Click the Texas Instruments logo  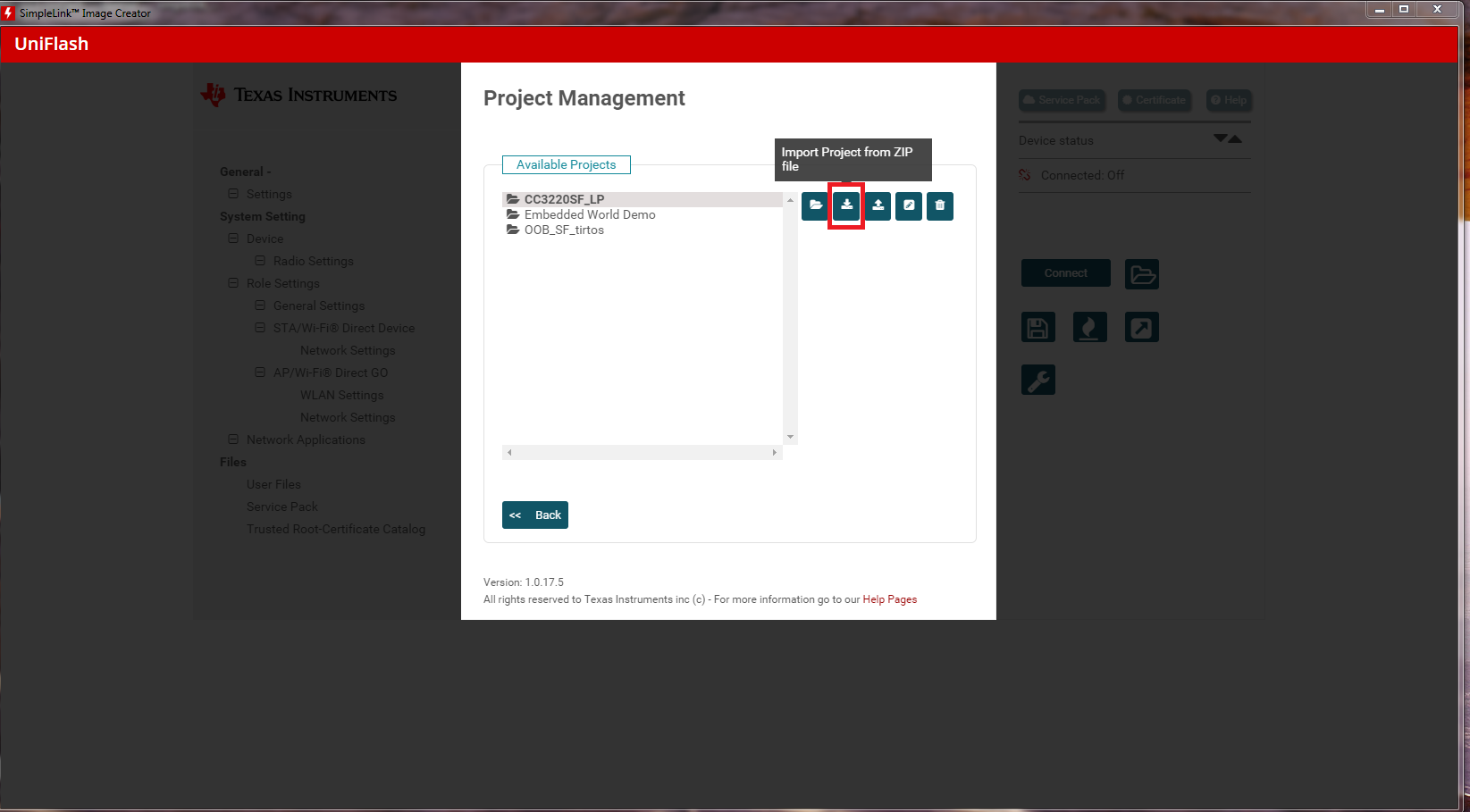pyautogui.click(x=298, y=95)
